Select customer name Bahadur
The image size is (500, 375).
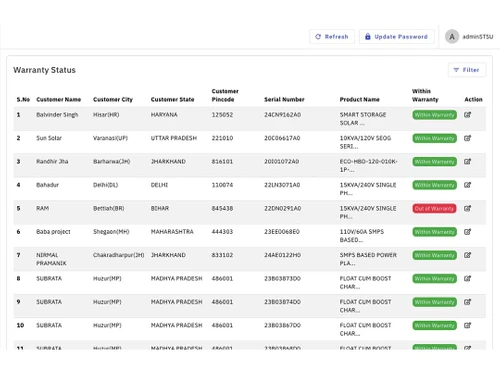pos(47,185)
